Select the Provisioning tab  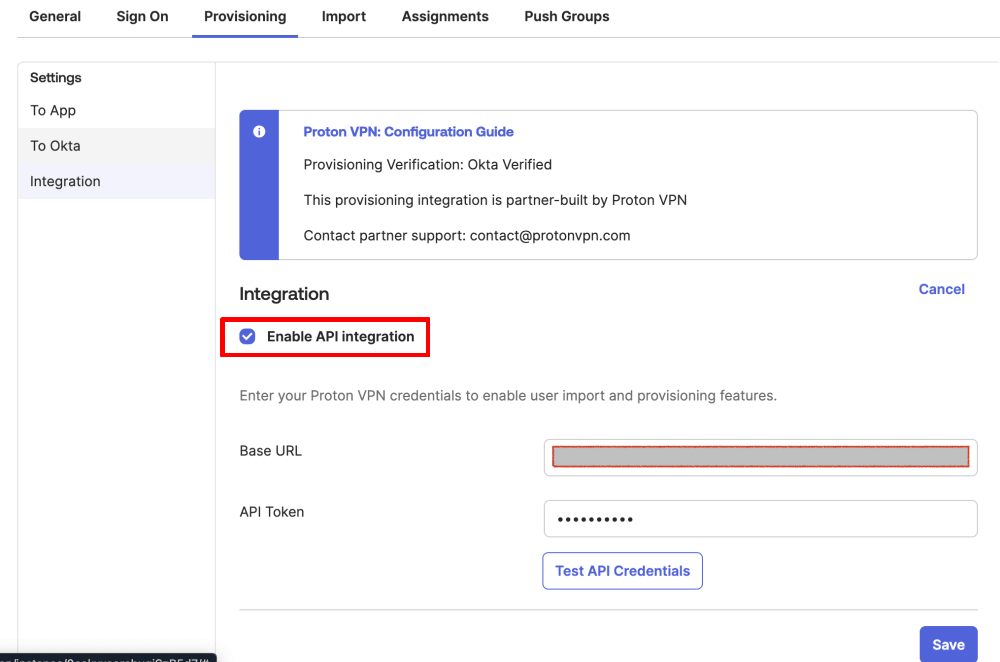click(245, 17)
